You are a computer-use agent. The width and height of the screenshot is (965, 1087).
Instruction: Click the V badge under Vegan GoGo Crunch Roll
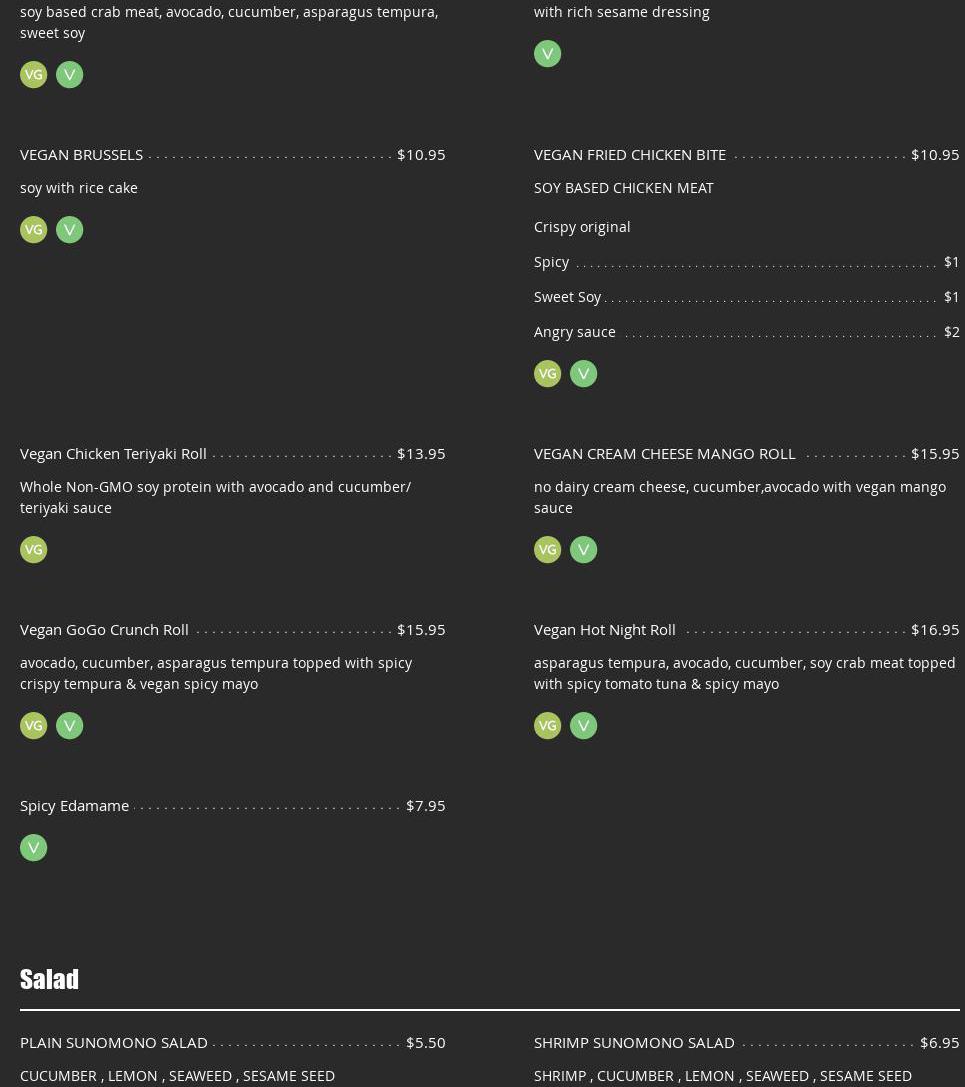(69, 726)
